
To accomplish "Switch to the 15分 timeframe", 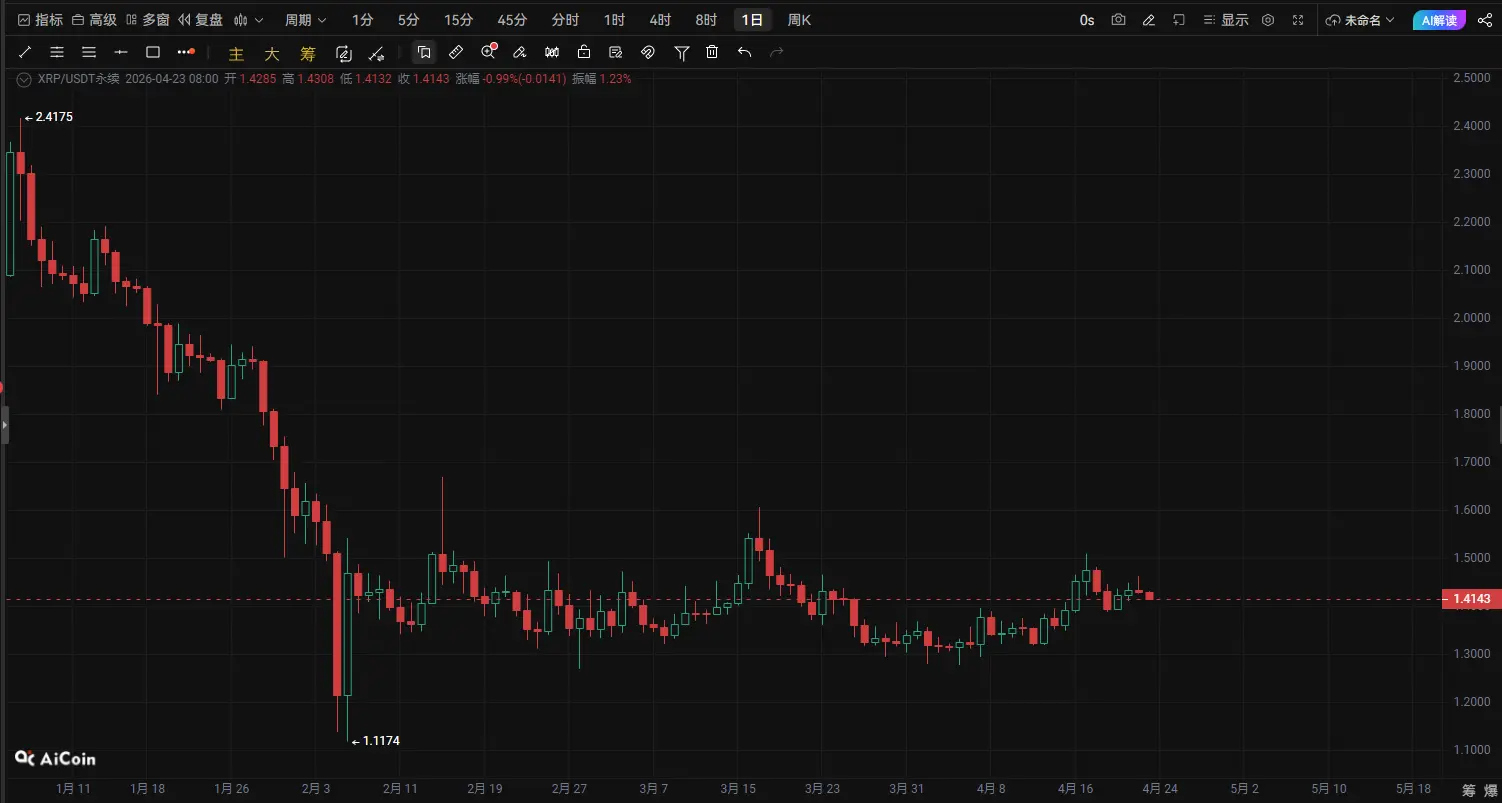I will click(x=458, y=20).
